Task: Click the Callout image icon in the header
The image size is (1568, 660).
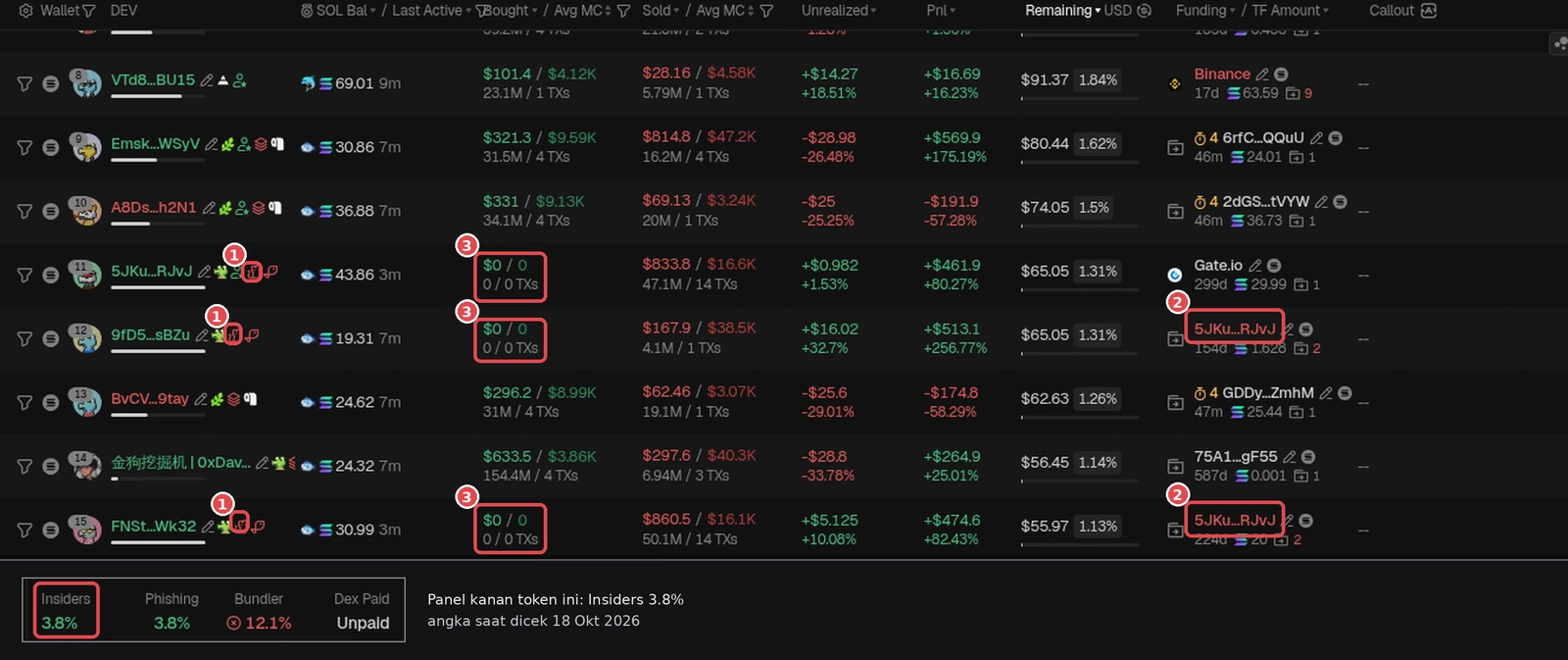Action: [x=1428, y=11]
